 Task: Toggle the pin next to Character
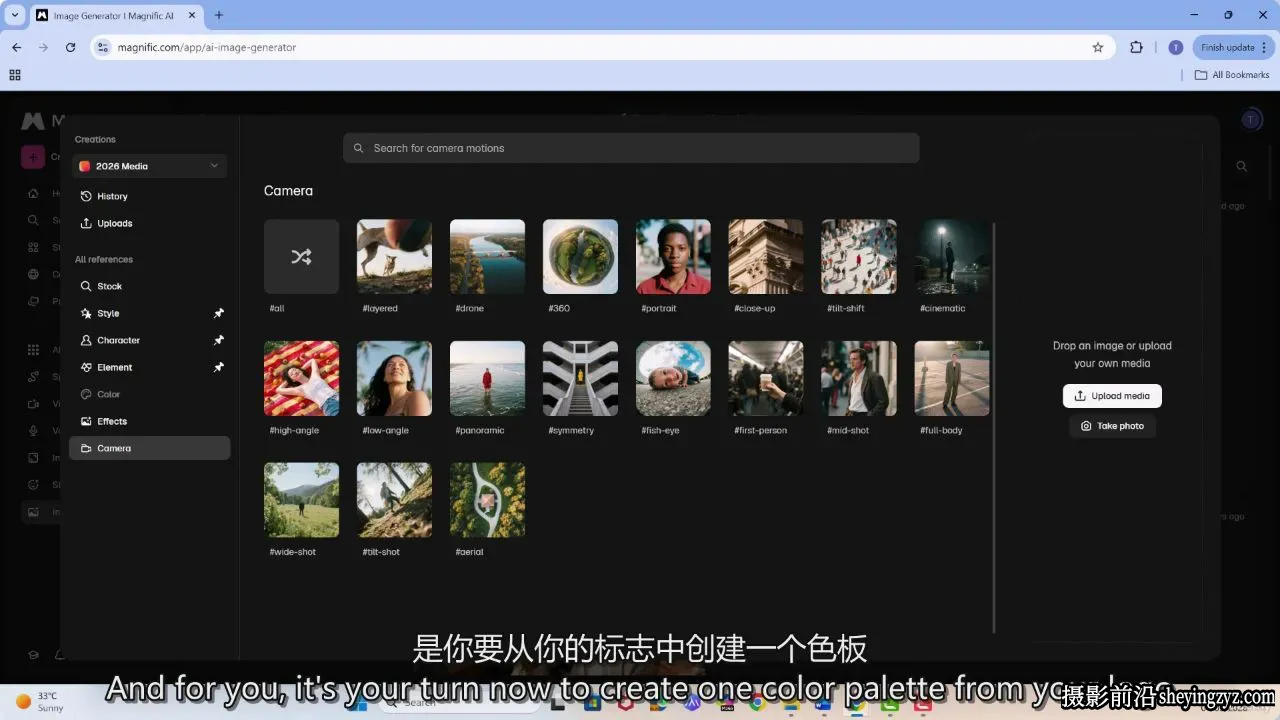[219, 340]
